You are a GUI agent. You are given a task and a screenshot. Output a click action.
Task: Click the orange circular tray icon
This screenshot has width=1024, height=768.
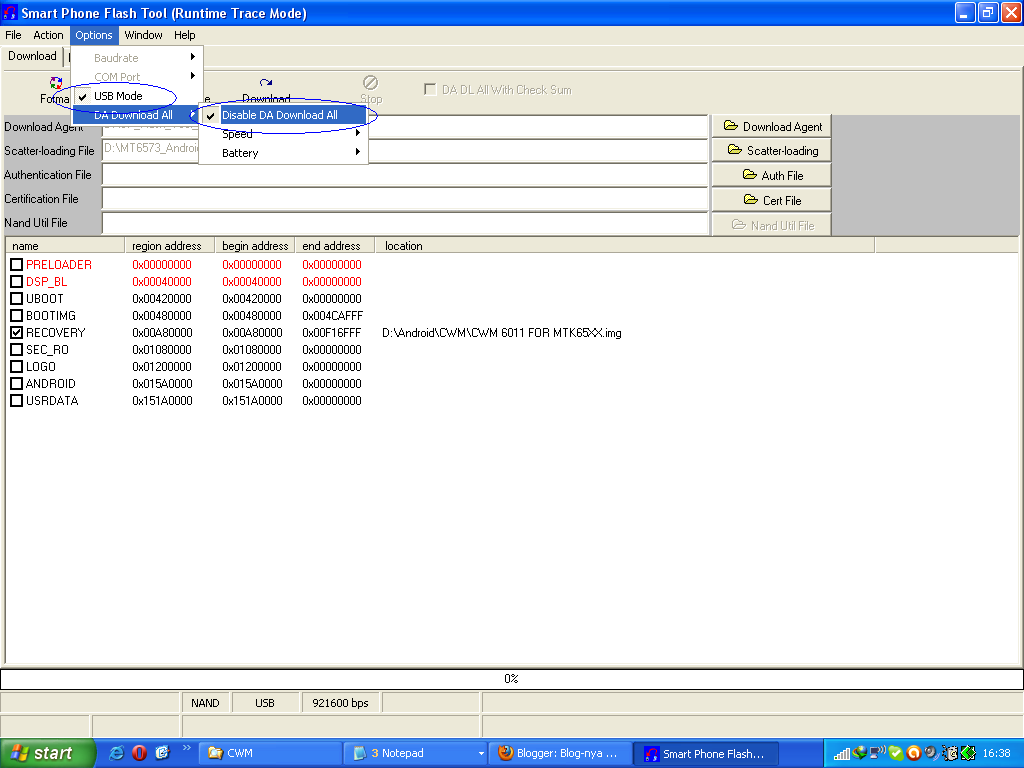[x=914, y=753]
